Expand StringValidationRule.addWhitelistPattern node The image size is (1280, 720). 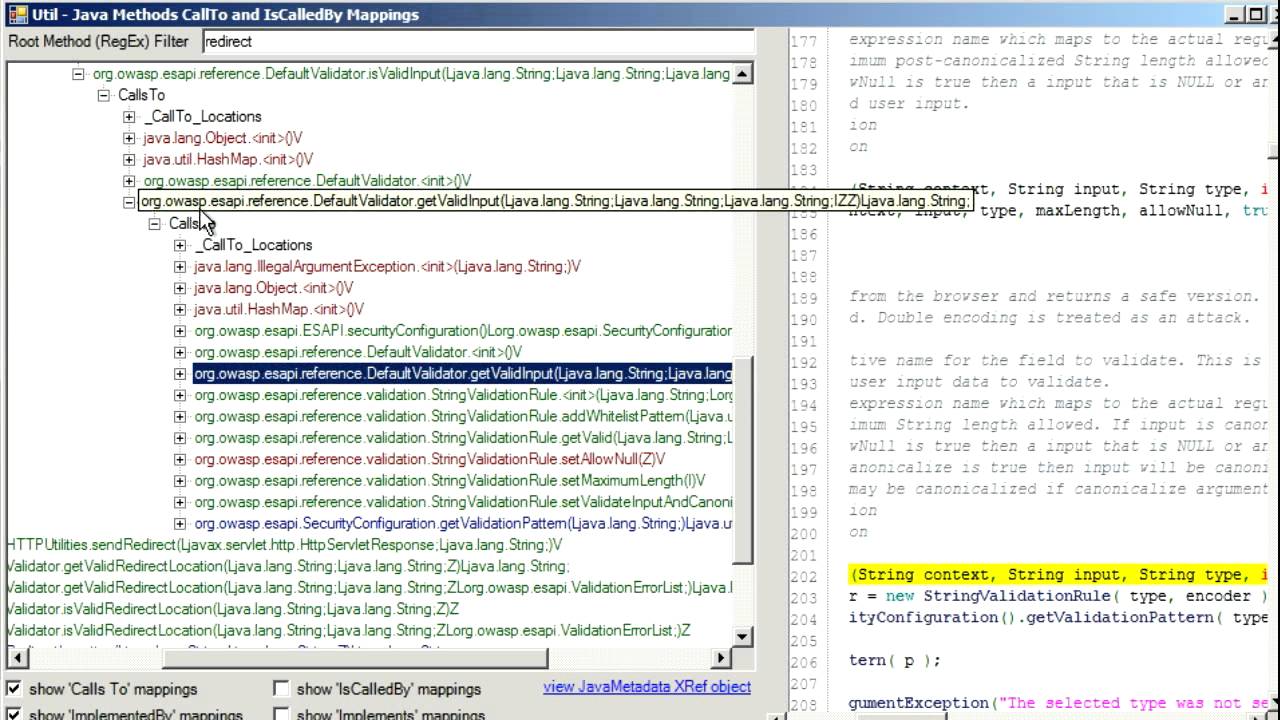[x=180, y=417]
